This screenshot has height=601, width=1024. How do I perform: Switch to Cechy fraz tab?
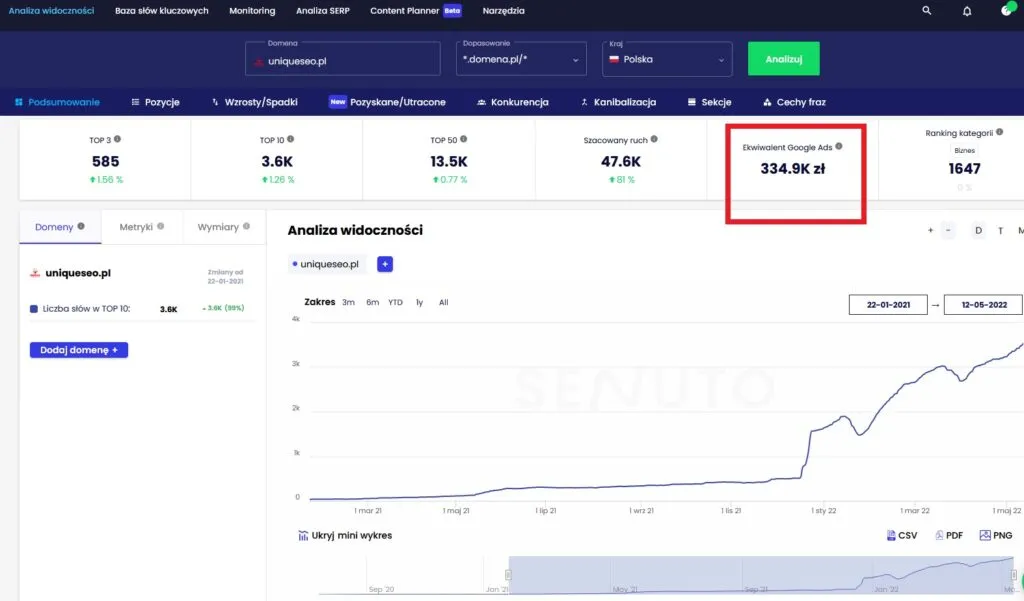[x=794, y=102]
